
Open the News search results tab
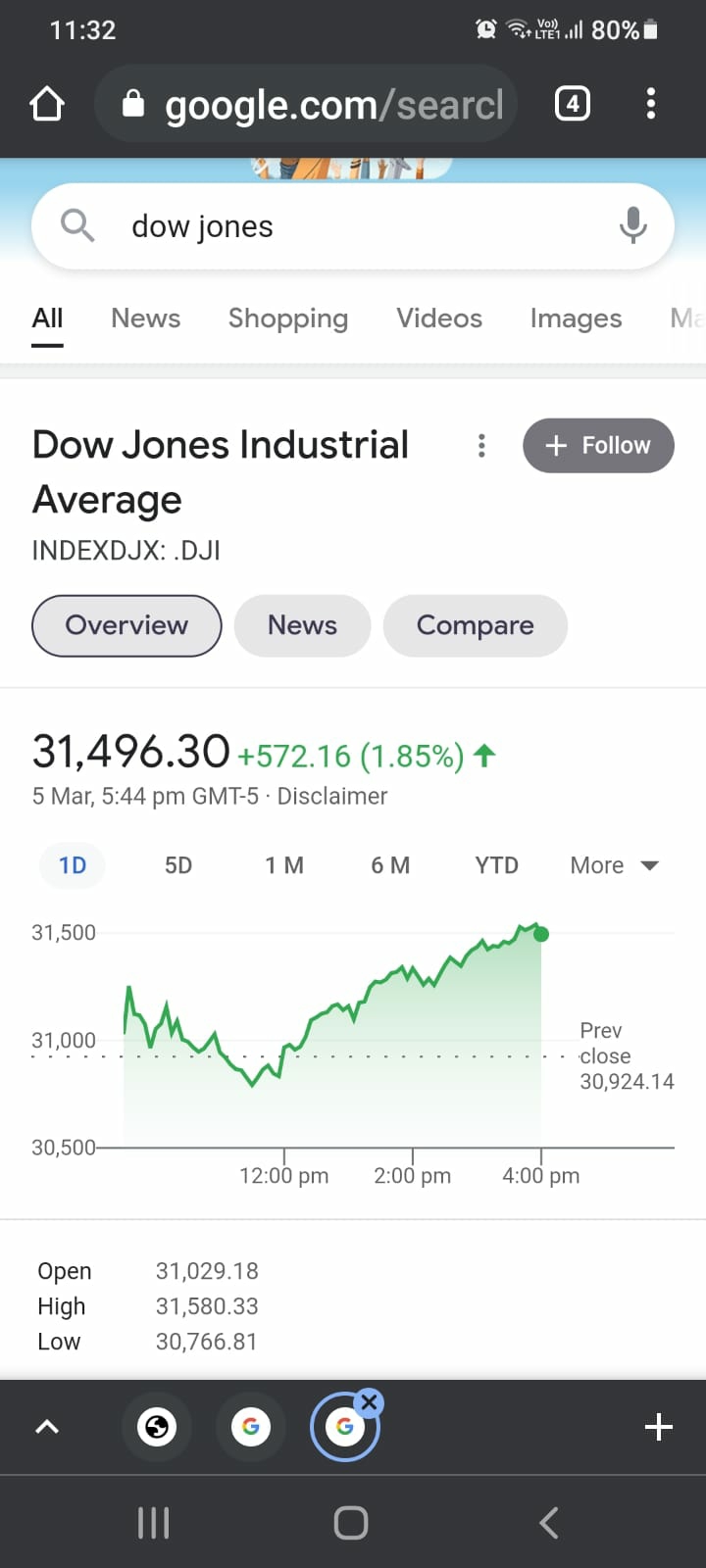145,318
